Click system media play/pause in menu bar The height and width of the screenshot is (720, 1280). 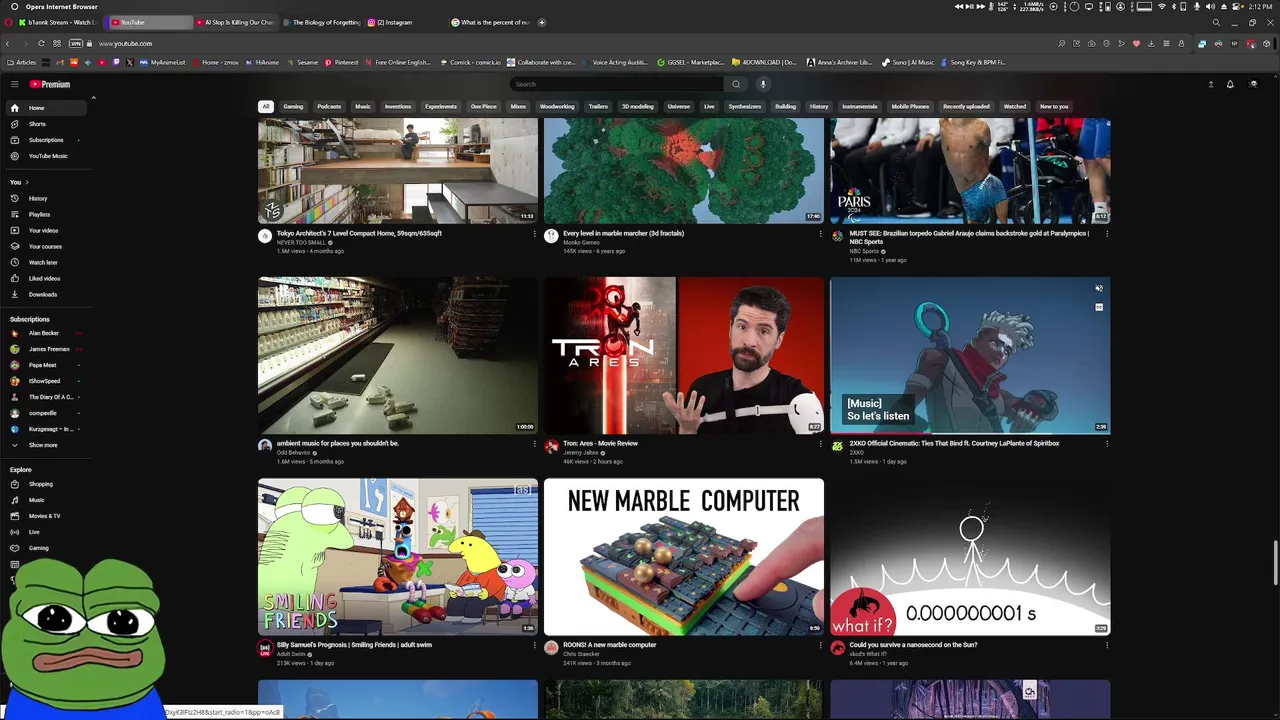coord(969,7)
